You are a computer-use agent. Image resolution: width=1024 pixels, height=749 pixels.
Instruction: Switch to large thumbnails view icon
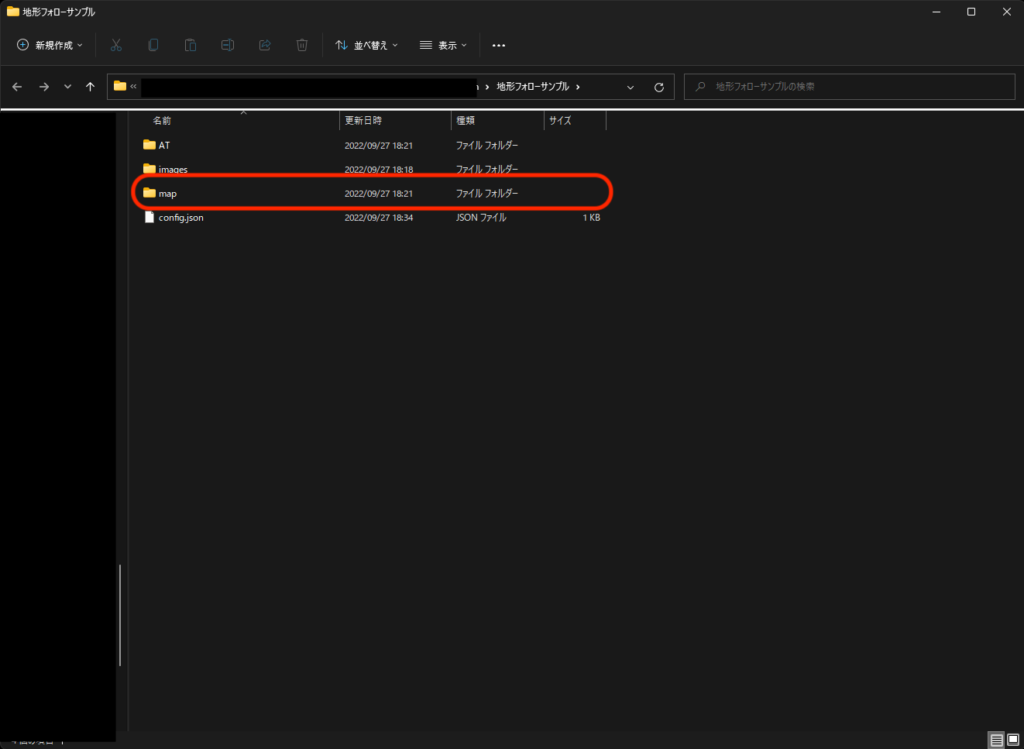1012,740
